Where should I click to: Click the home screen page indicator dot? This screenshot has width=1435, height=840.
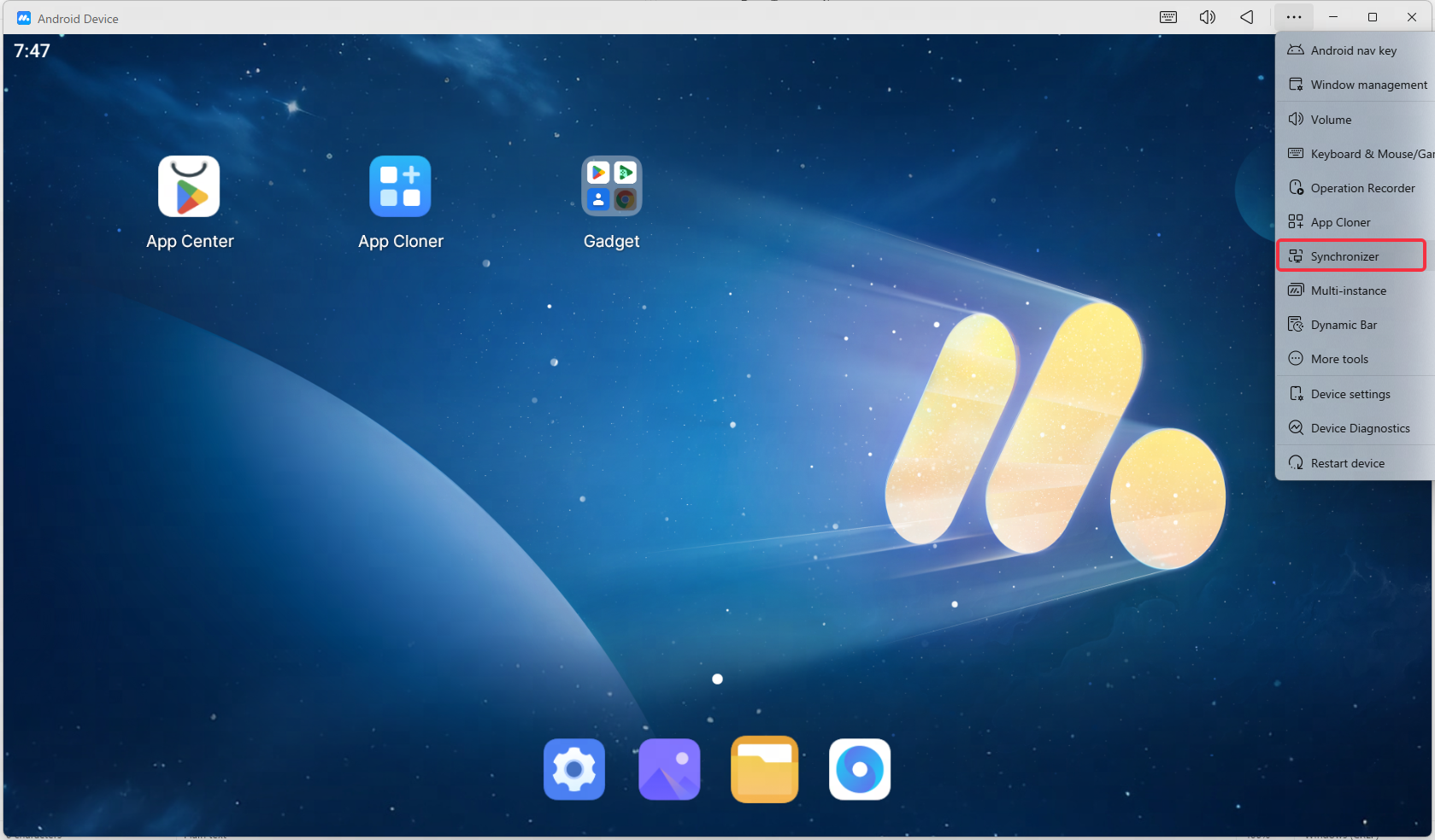[718, 679]
